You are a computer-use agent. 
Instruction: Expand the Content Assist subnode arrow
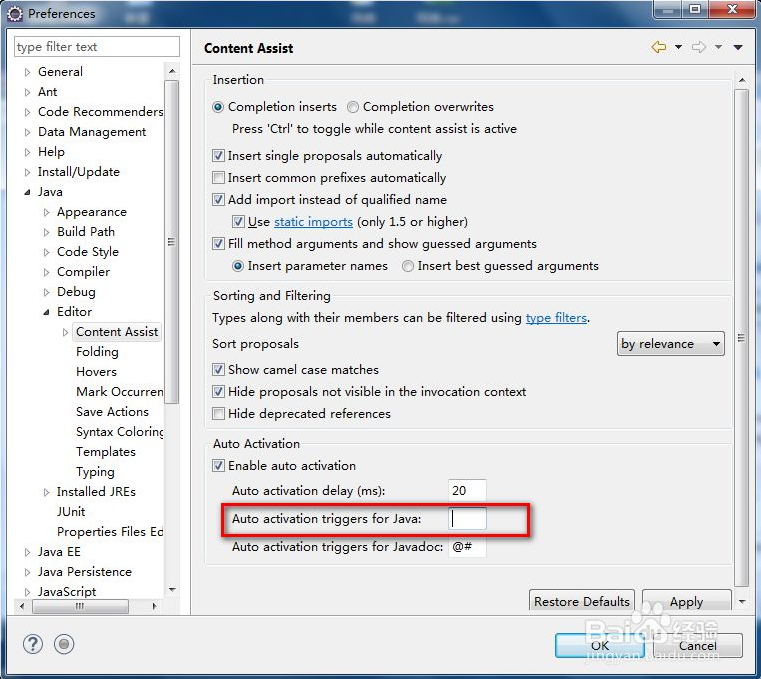coord(65,332)
